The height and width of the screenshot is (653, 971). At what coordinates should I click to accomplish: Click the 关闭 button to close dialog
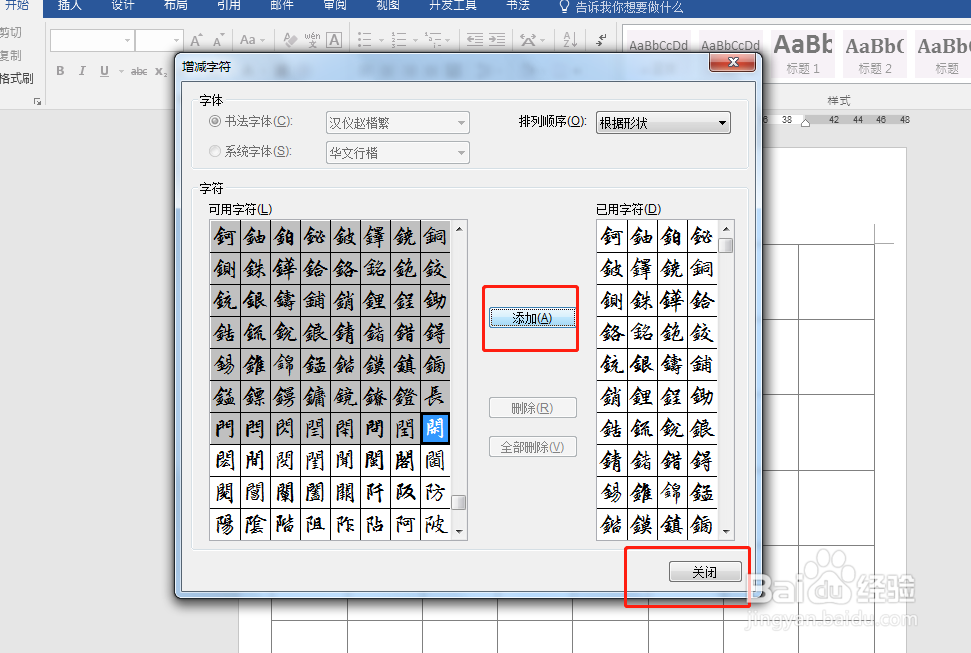point(705,571)
